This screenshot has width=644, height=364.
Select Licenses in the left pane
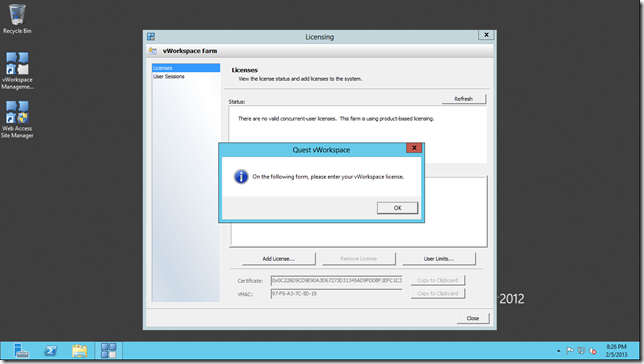(186, 68)
